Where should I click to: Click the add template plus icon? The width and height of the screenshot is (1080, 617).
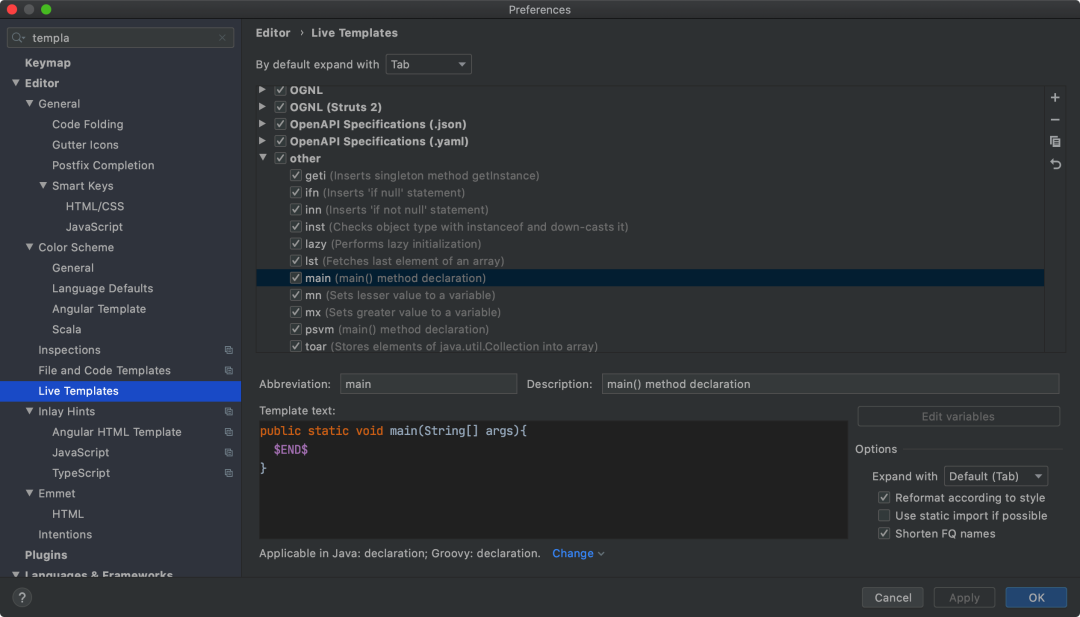pyautogui.click(x=1055, y=98)
